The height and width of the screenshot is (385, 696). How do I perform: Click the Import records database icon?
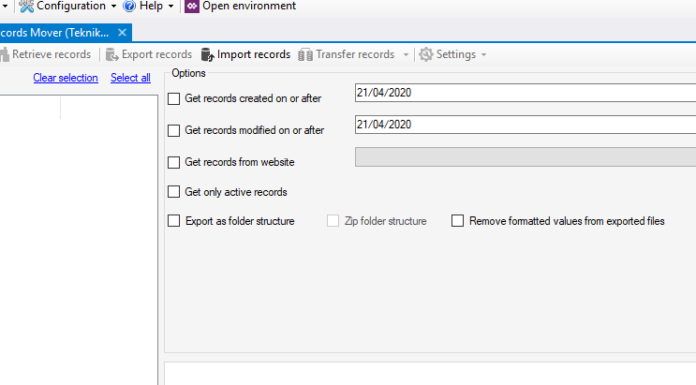[207, 55]
